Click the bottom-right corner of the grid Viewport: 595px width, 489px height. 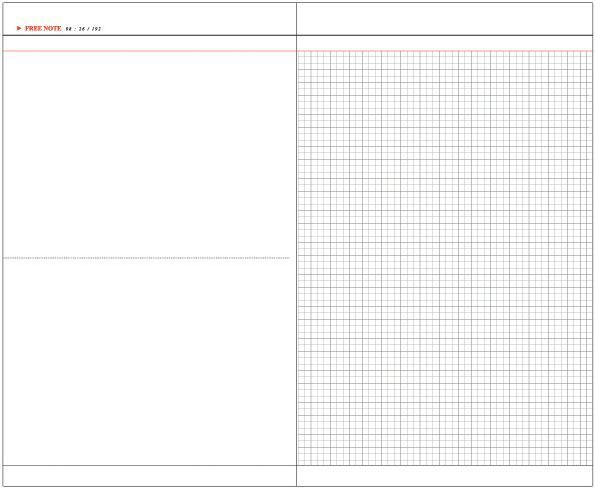591,465
